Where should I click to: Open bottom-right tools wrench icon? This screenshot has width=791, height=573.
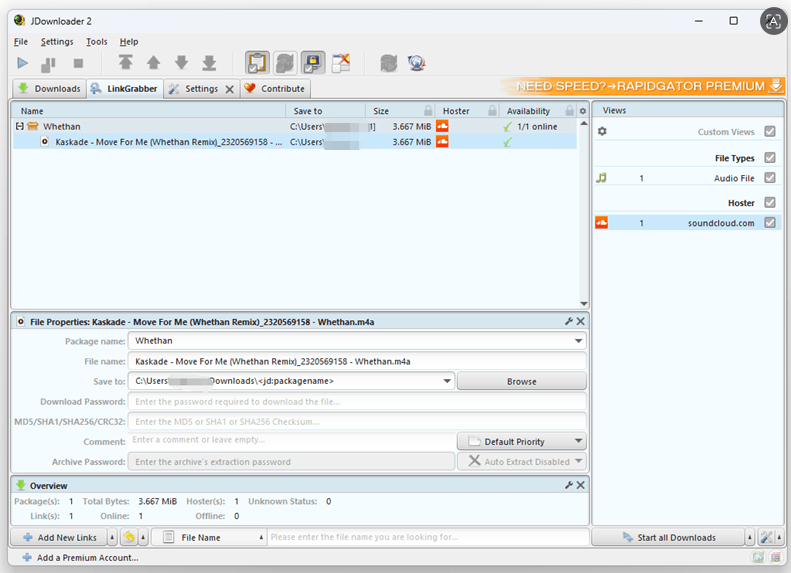pyautogui.click(x=766, y=537)
